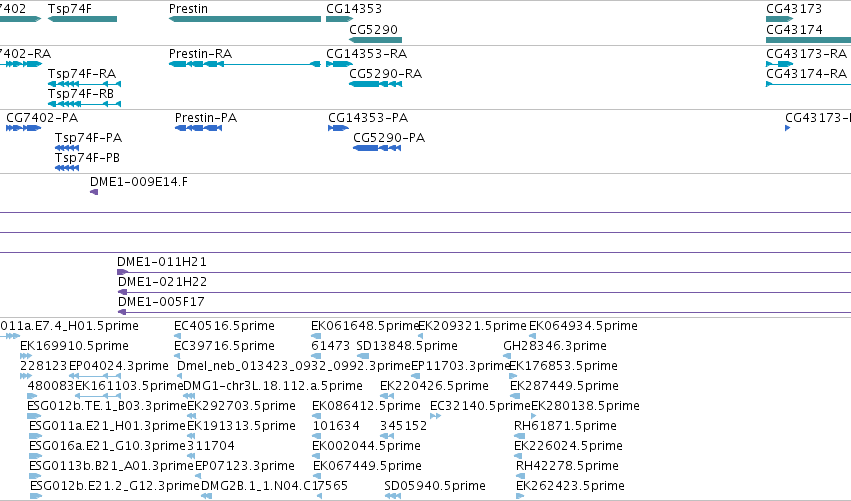The width and height of the screenshot is (851, 501).
Task: Open EST EP07123.3prime
Action: pos(244,466)
